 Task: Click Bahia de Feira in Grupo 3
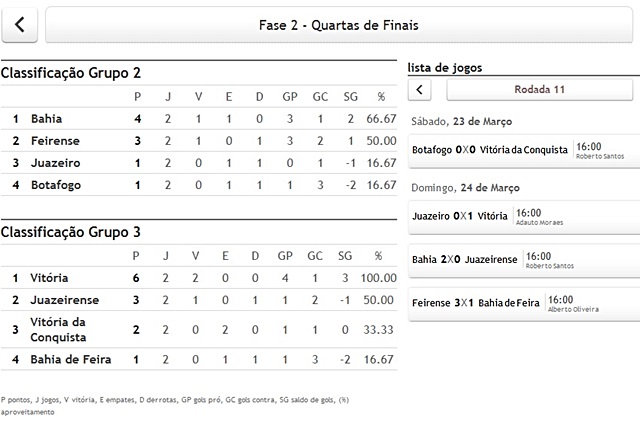(x=70, y=359)
